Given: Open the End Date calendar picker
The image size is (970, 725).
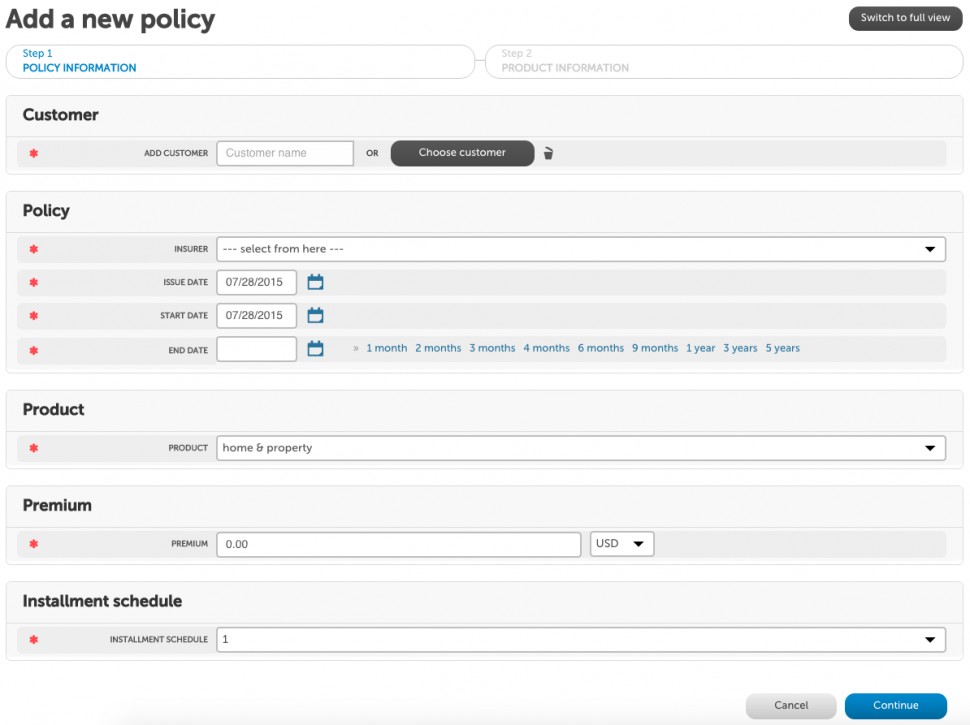Looking at the screenshot, I should point(315,349).
